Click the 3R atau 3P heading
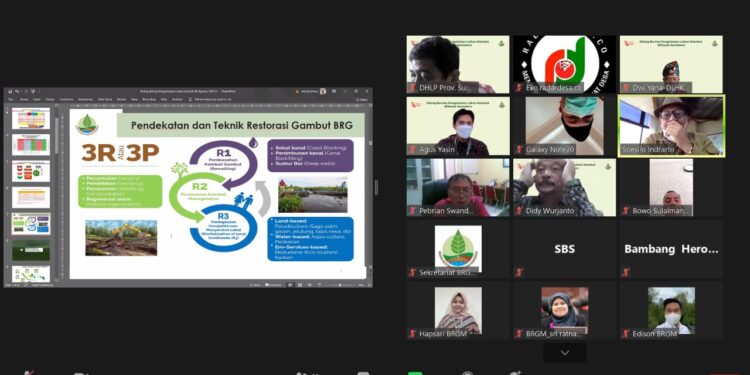Screen dimensions: 750x375 (x=120, y=153)
